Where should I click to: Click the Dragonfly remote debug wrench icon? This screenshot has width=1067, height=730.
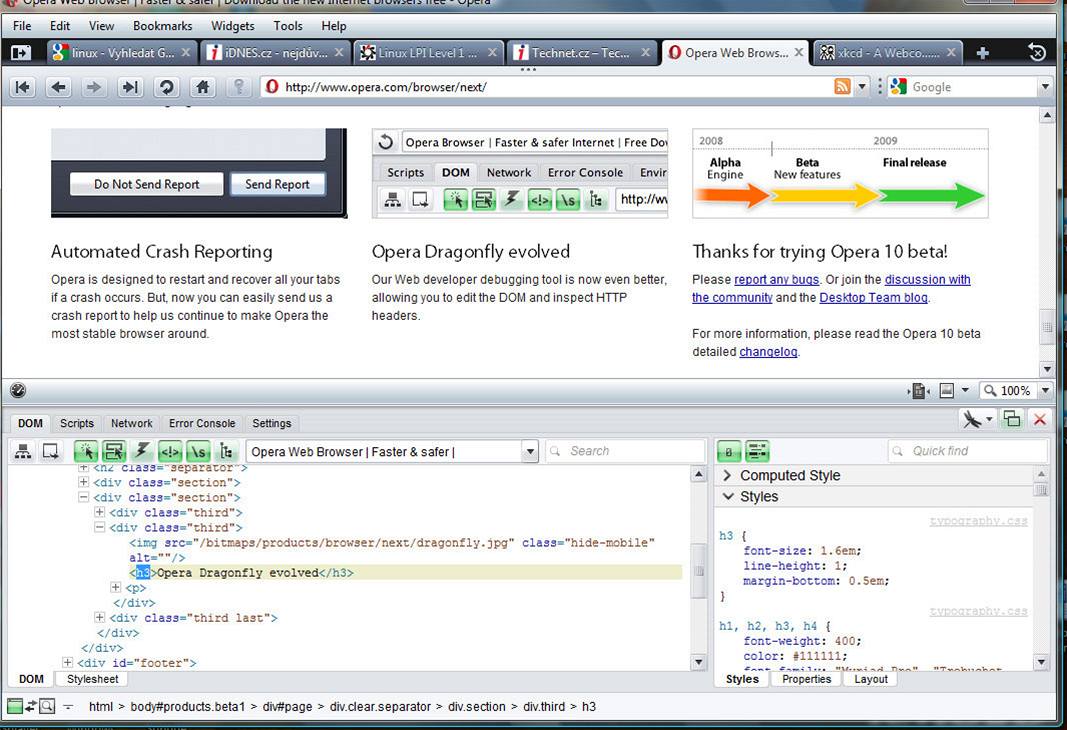point(971,419)
